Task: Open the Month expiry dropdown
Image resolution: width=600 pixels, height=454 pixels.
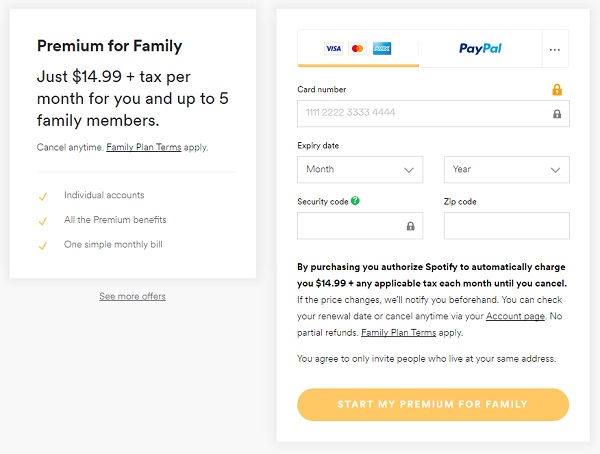Action: 360,169
